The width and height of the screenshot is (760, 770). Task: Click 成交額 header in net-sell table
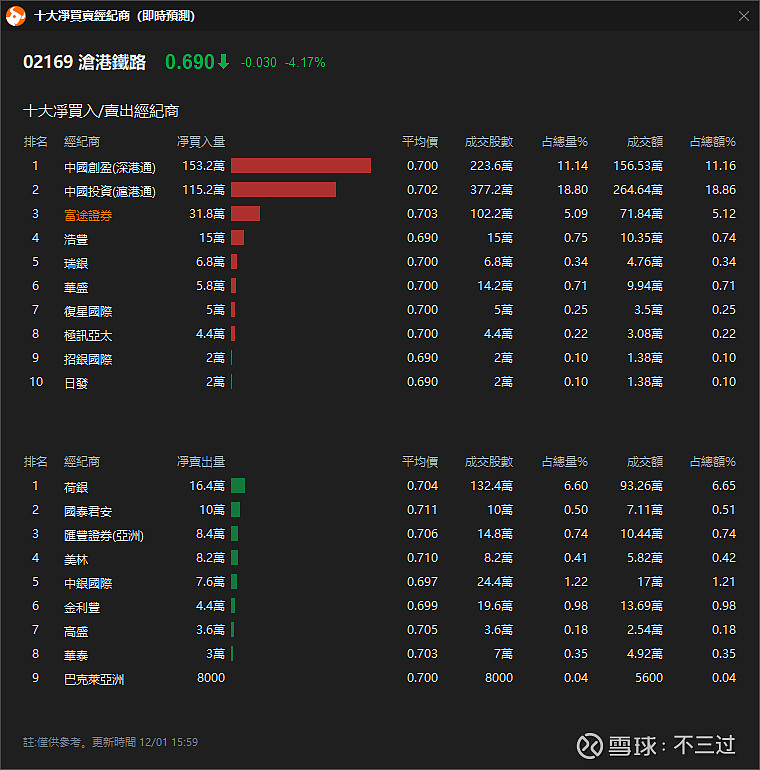[x=645, y=462]
